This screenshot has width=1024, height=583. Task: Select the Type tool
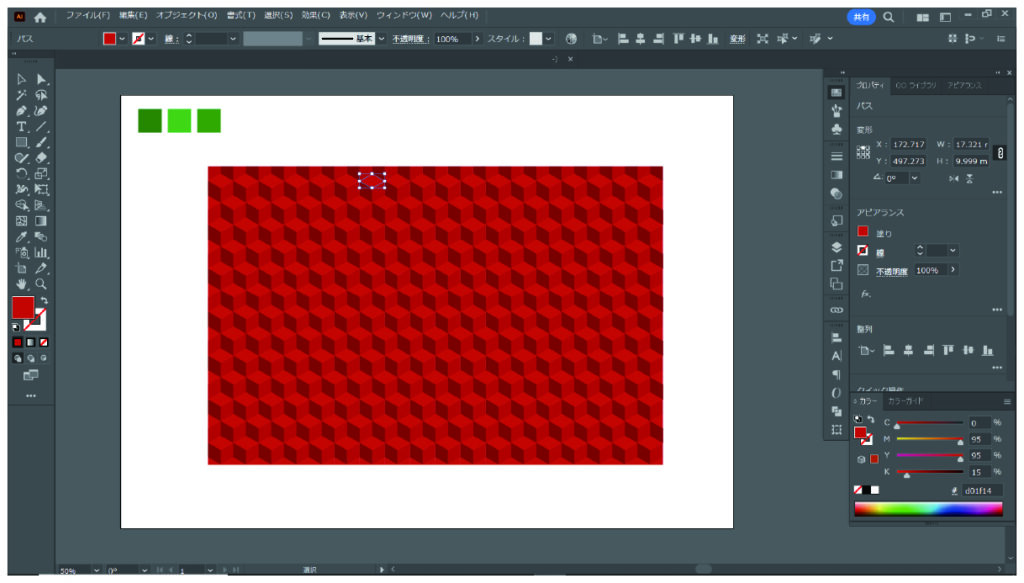pos(22,127)
